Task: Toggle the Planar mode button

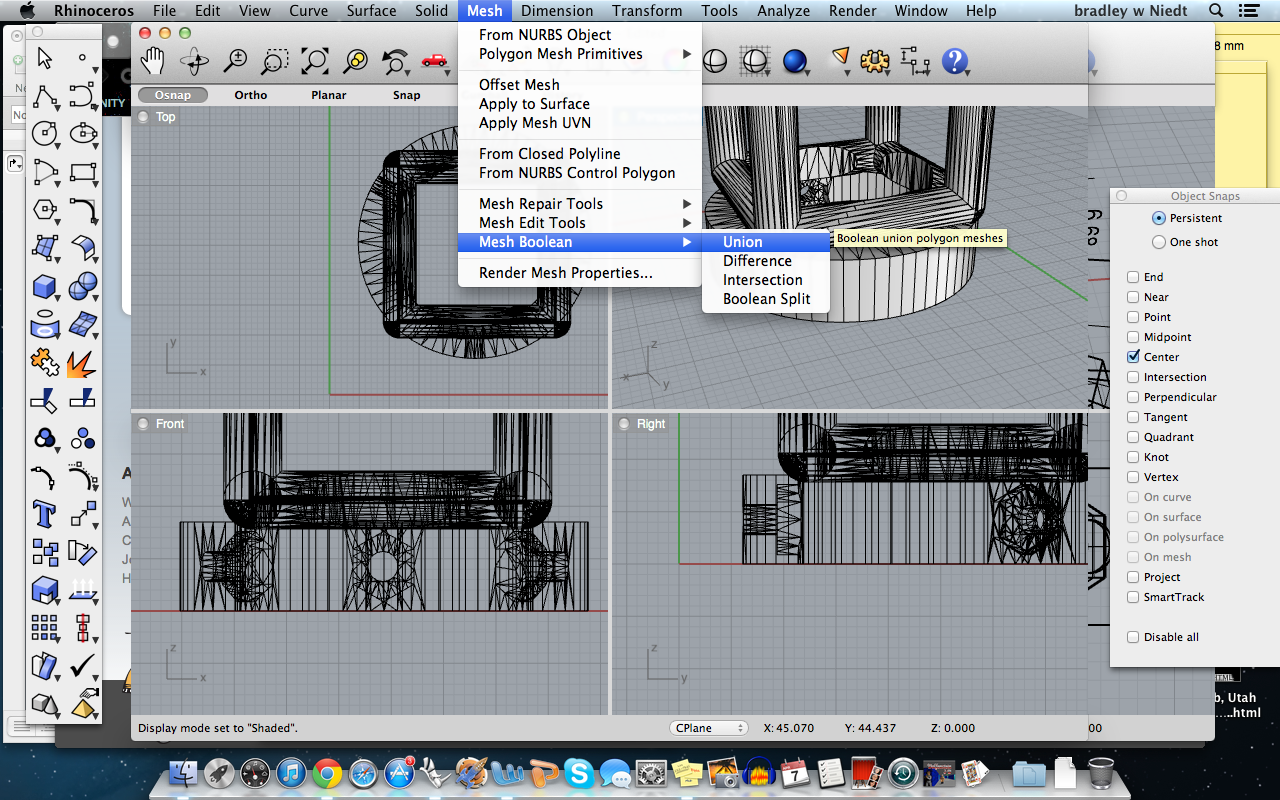Action: point(329,95)
